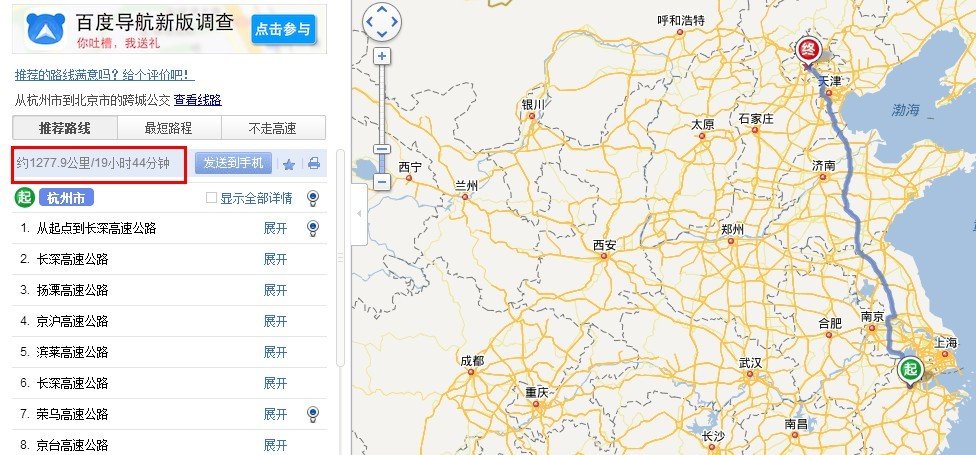Click the 发送到手机 button
The image size is (976, 455).
[x=233, y=163]
